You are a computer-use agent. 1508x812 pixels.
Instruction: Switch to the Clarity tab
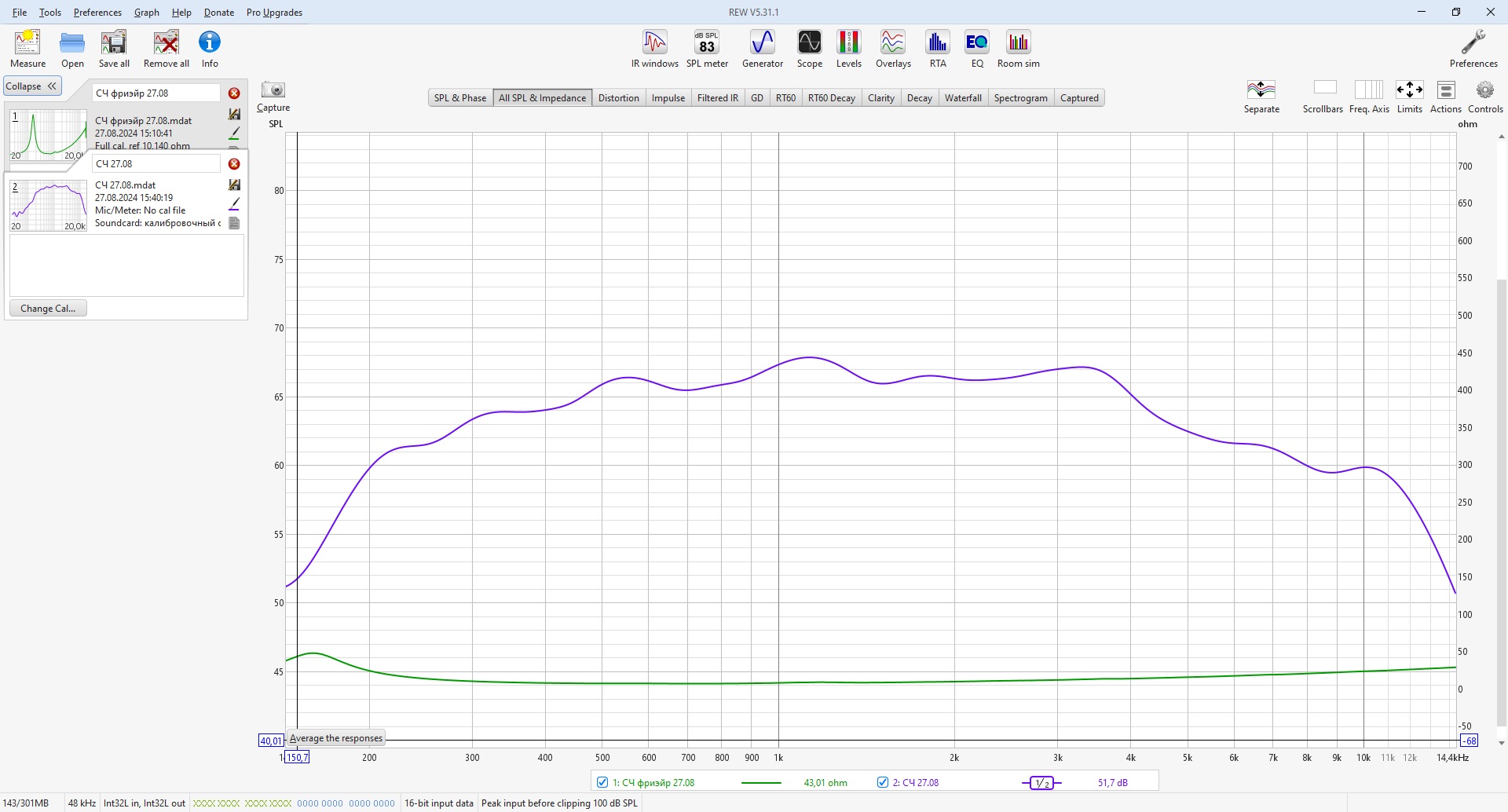tap(881, 98)
